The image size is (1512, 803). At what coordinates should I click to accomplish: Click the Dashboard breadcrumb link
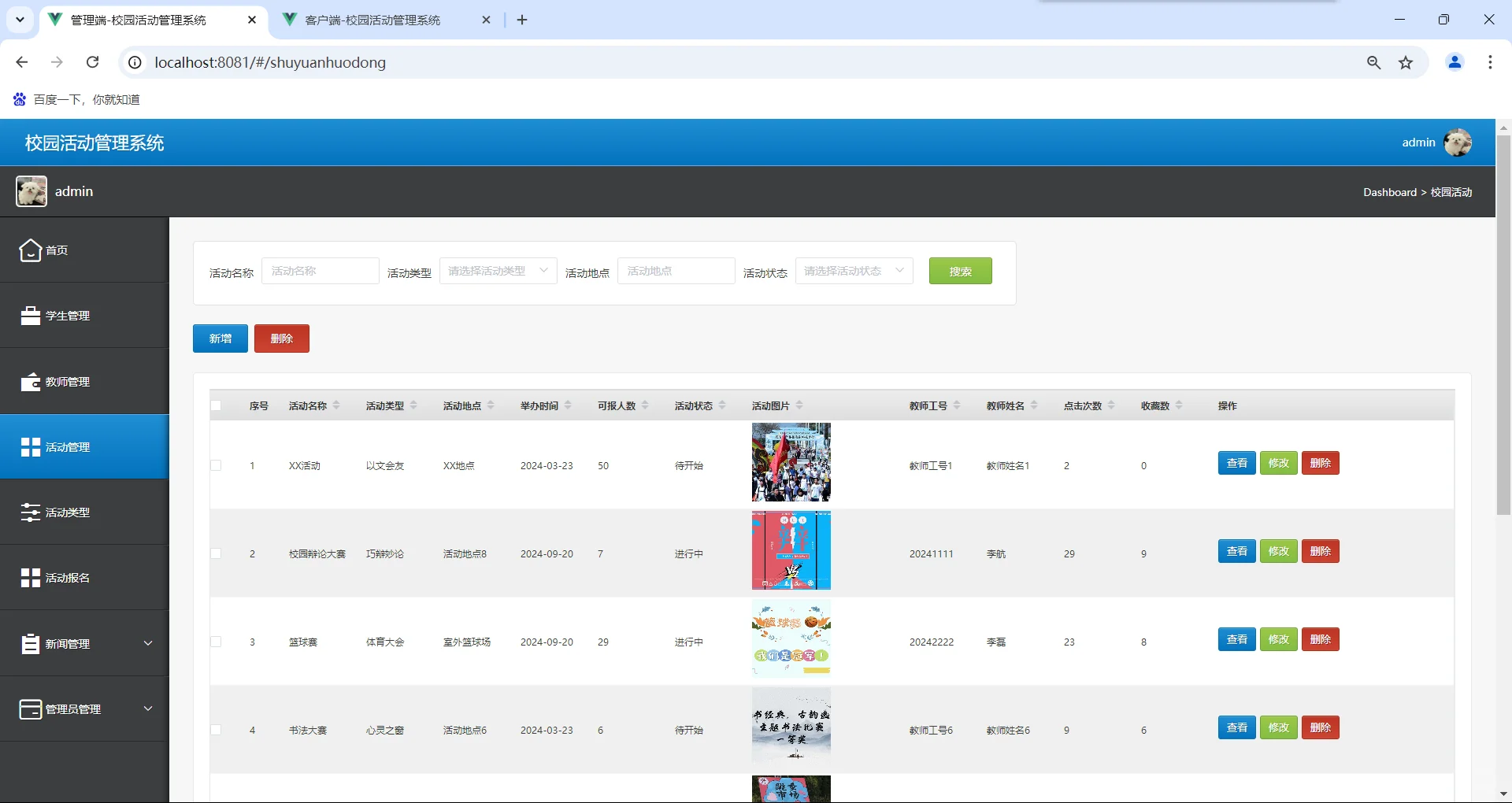(1390, 192)
